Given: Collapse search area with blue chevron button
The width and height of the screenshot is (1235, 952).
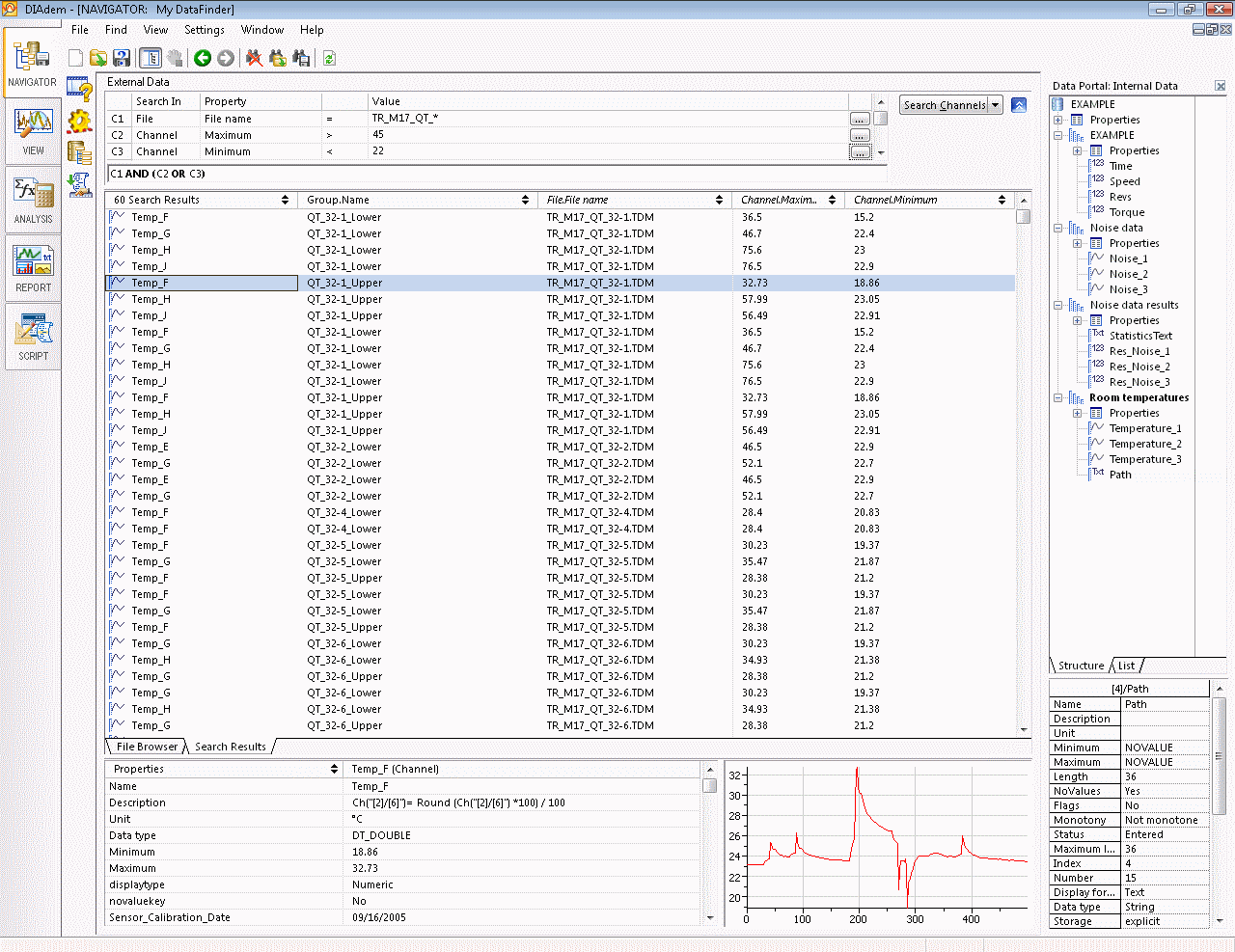Looking at the screenshot, I should 1019,105.
